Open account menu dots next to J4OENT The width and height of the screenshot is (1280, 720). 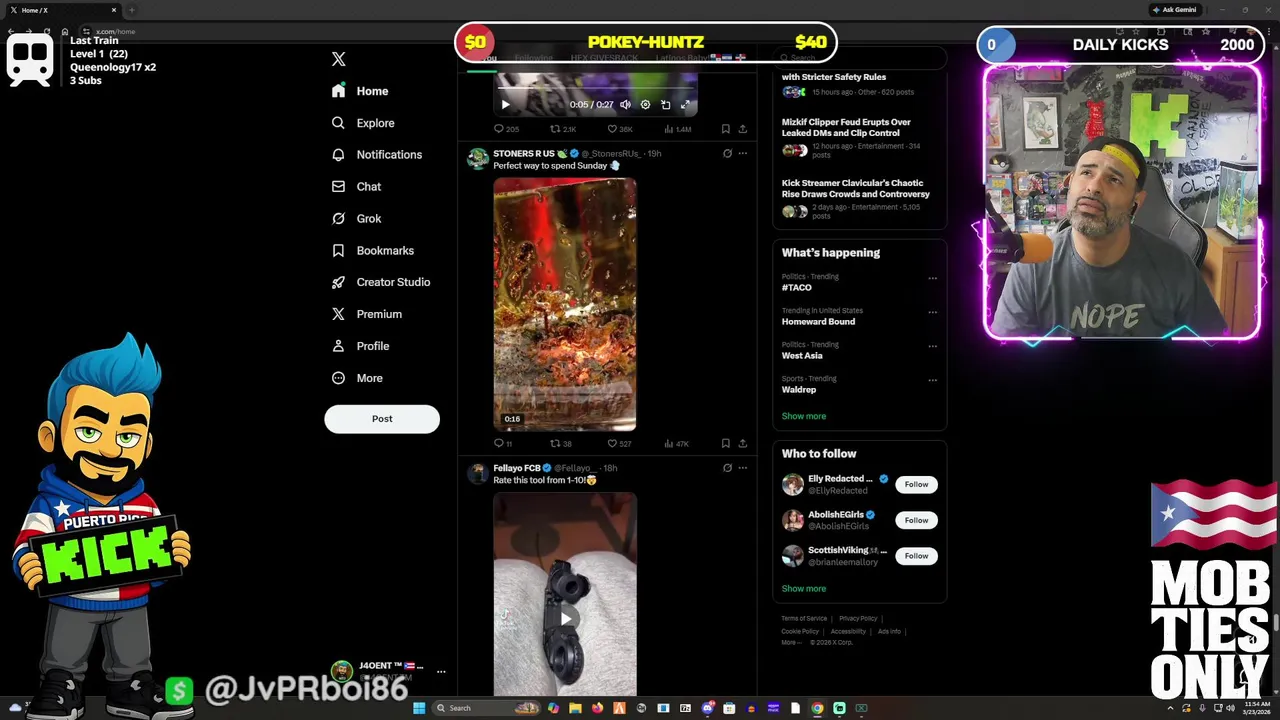pos(441,672)
